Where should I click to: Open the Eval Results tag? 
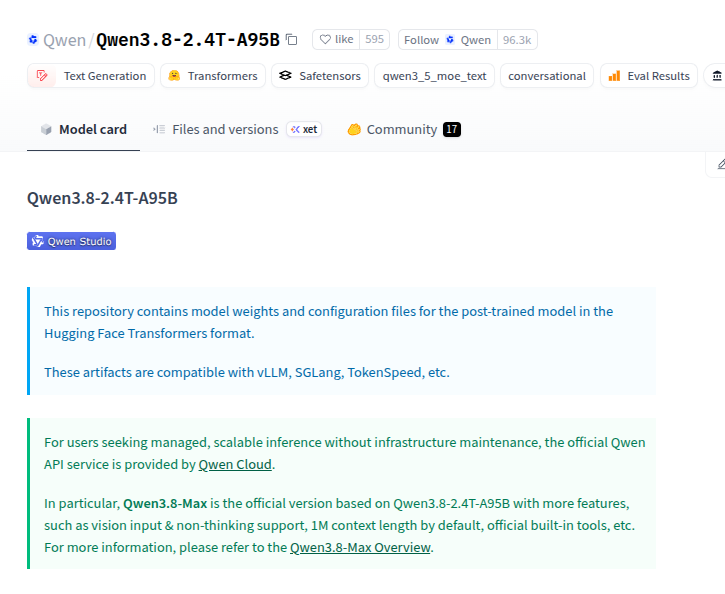pyautogui.click(x=649, y=76)
